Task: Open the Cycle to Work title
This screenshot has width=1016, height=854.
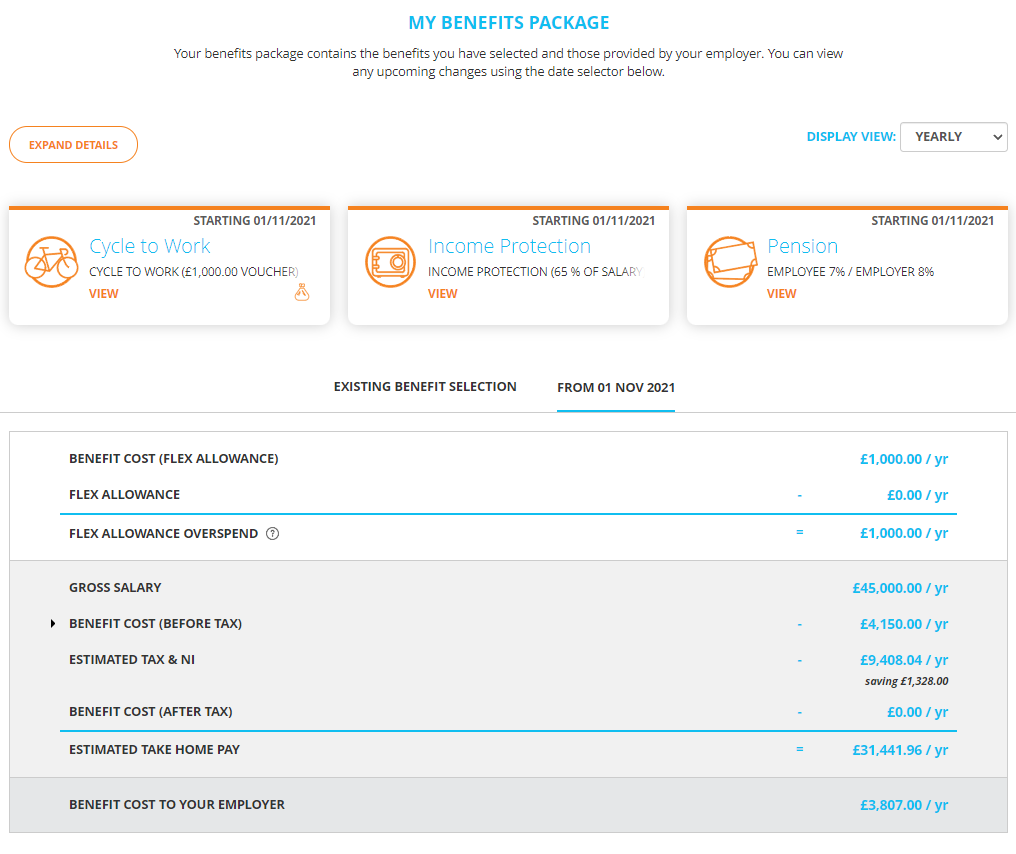Action: pyautogui.click(x=150, y=246)
